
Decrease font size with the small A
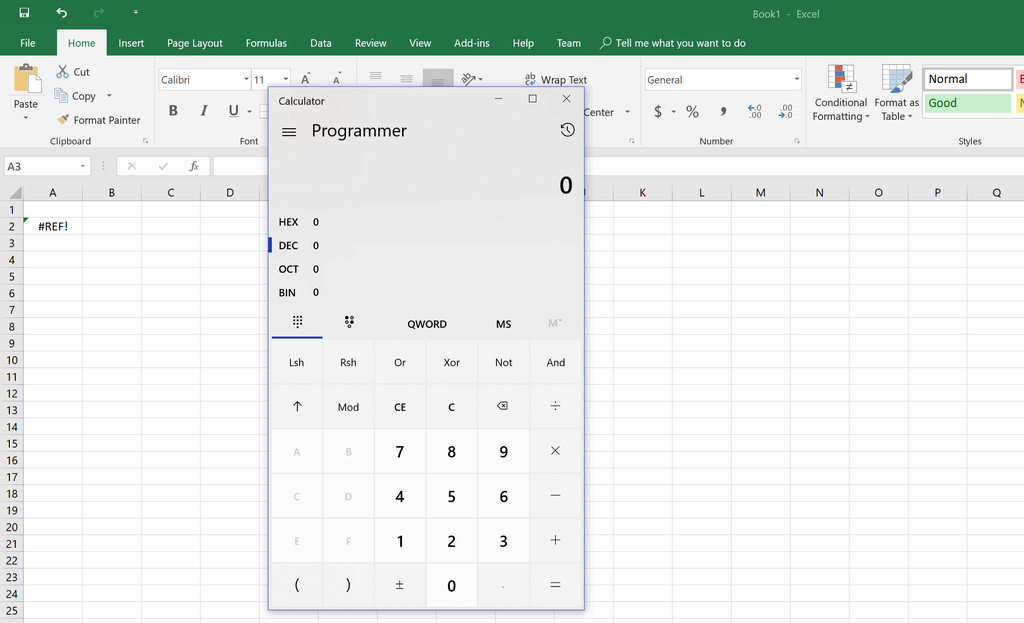pos(336,79)
